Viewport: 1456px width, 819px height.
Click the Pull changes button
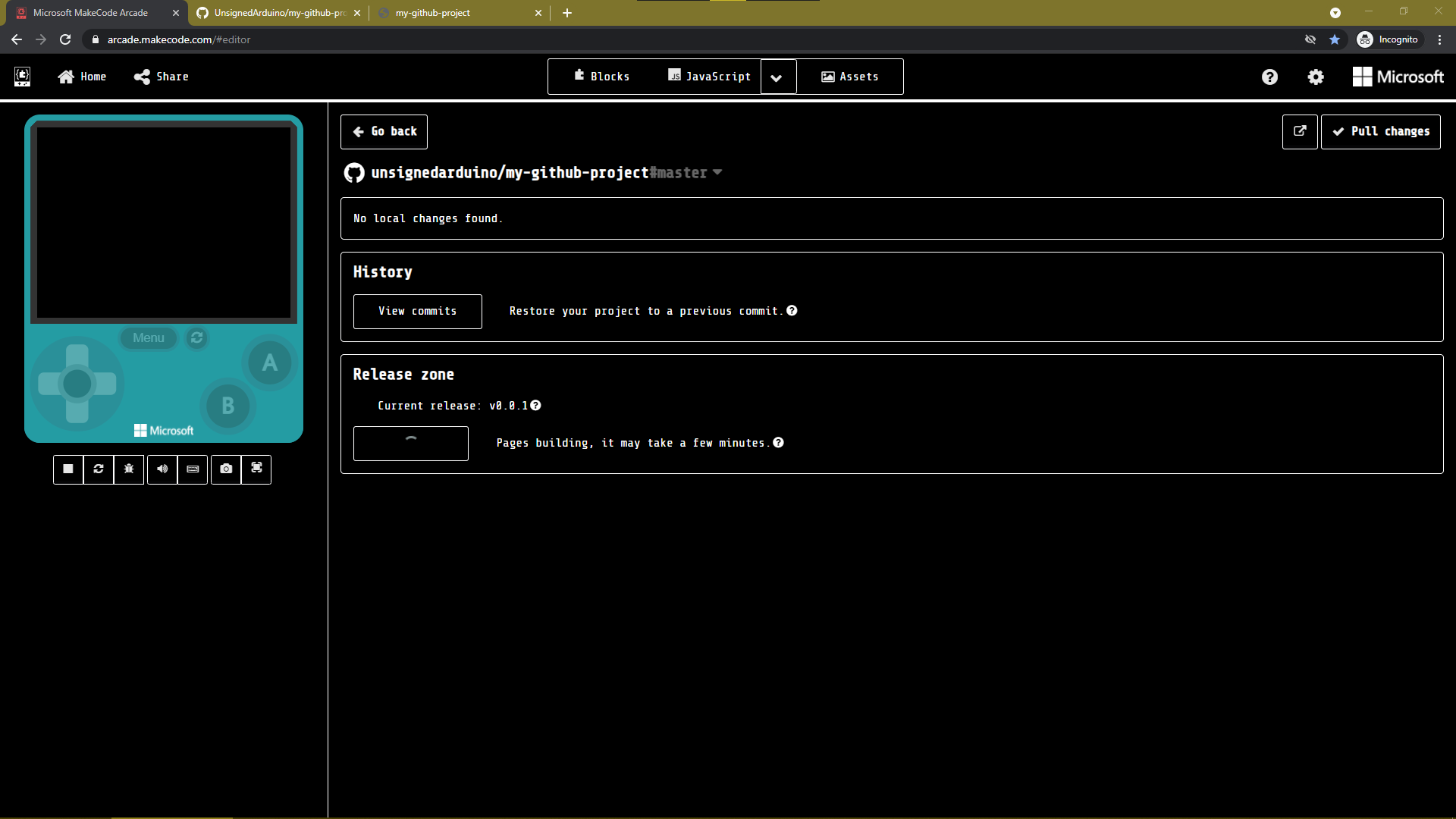(1380, 131)
